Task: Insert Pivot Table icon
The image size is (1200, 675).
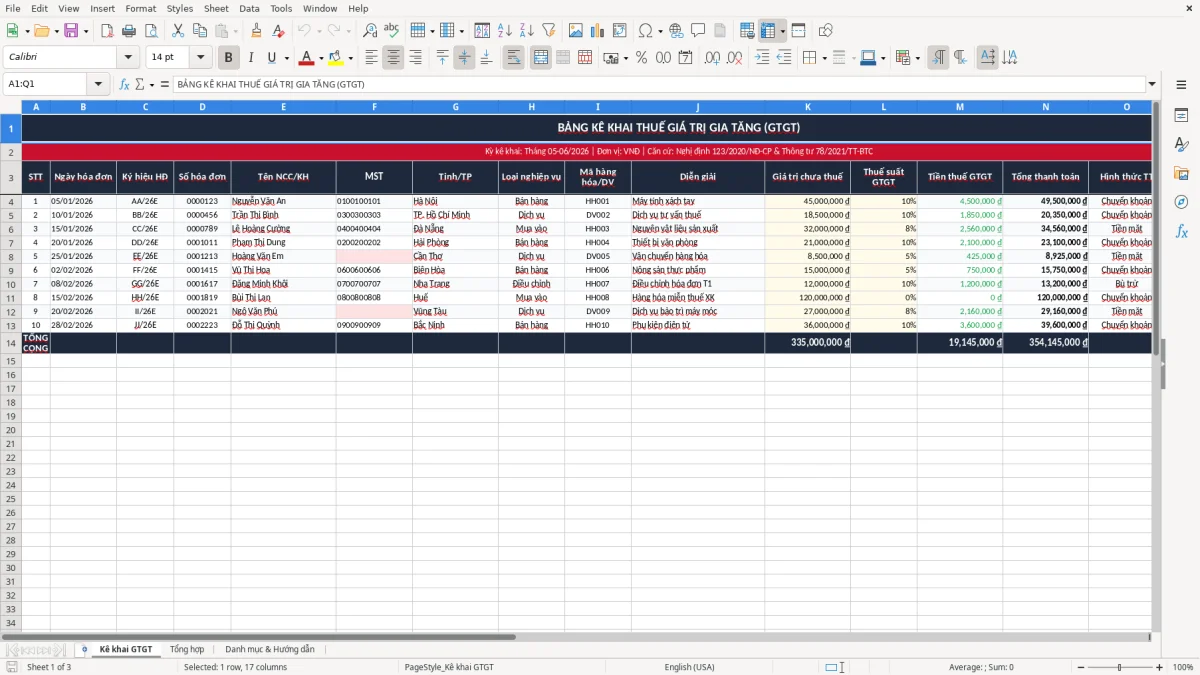Action: click(620, 31)
